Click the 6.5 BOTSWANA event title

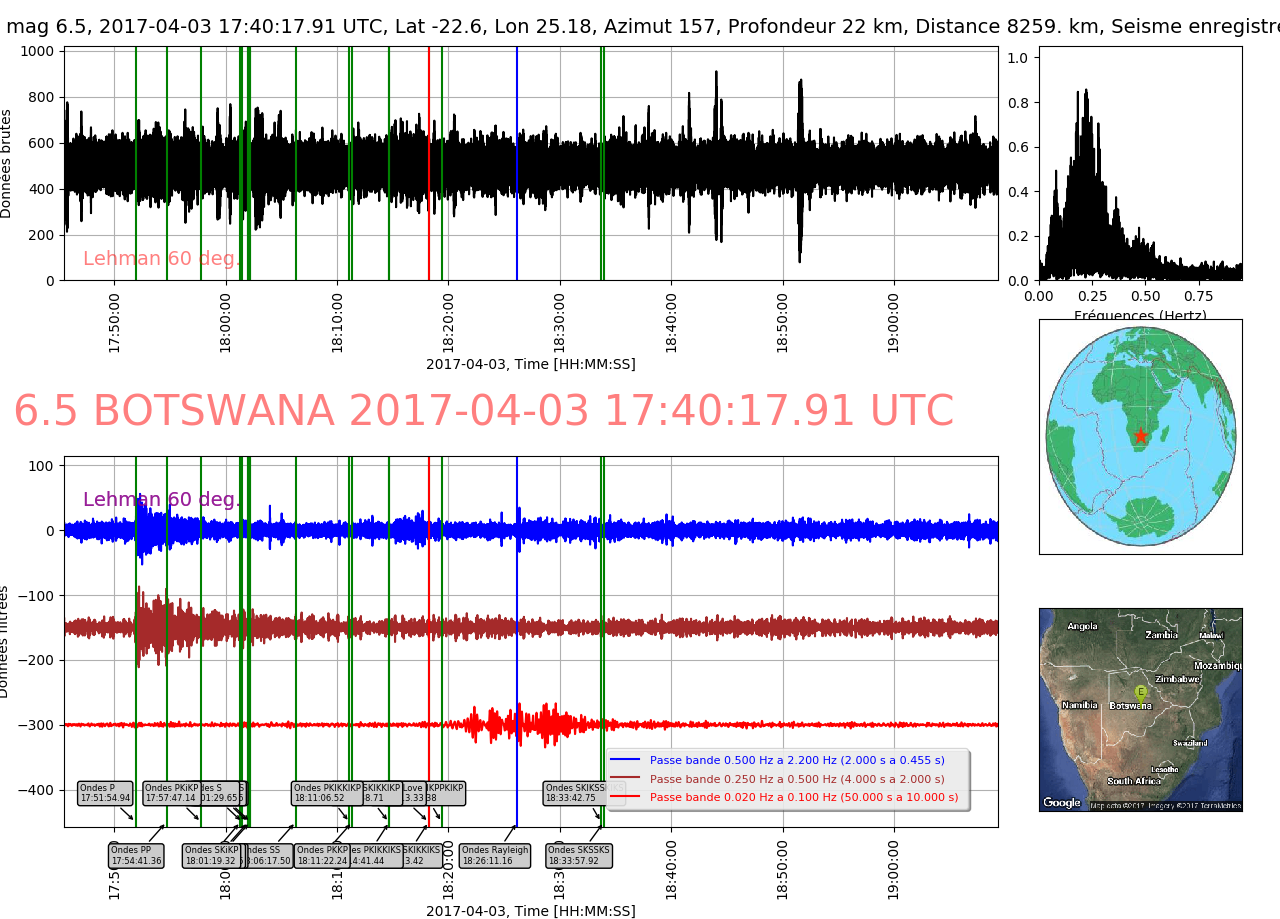coord(483,412)
